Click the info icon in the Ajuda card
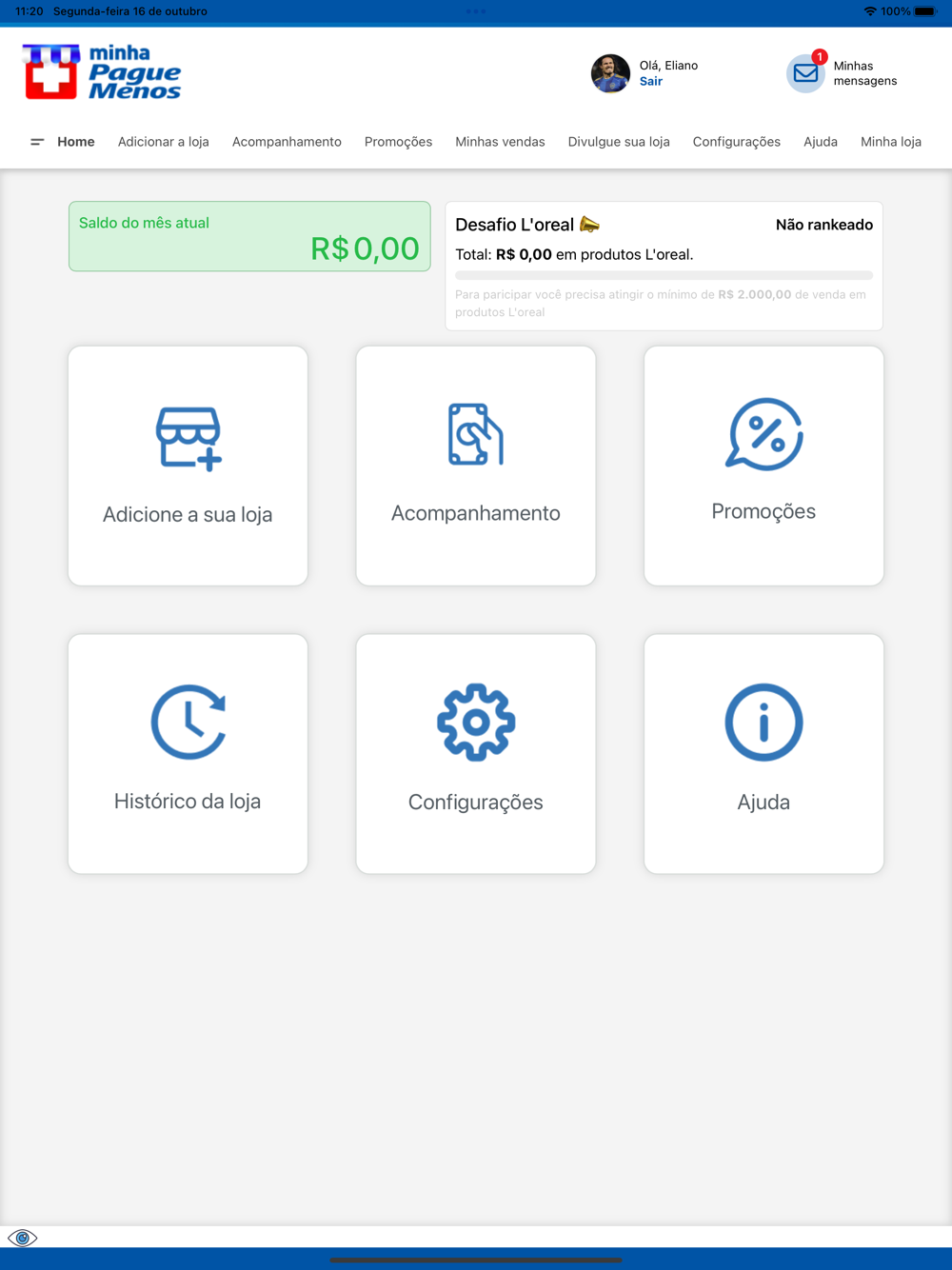The image size is (952, 1270). coord(764,722)
